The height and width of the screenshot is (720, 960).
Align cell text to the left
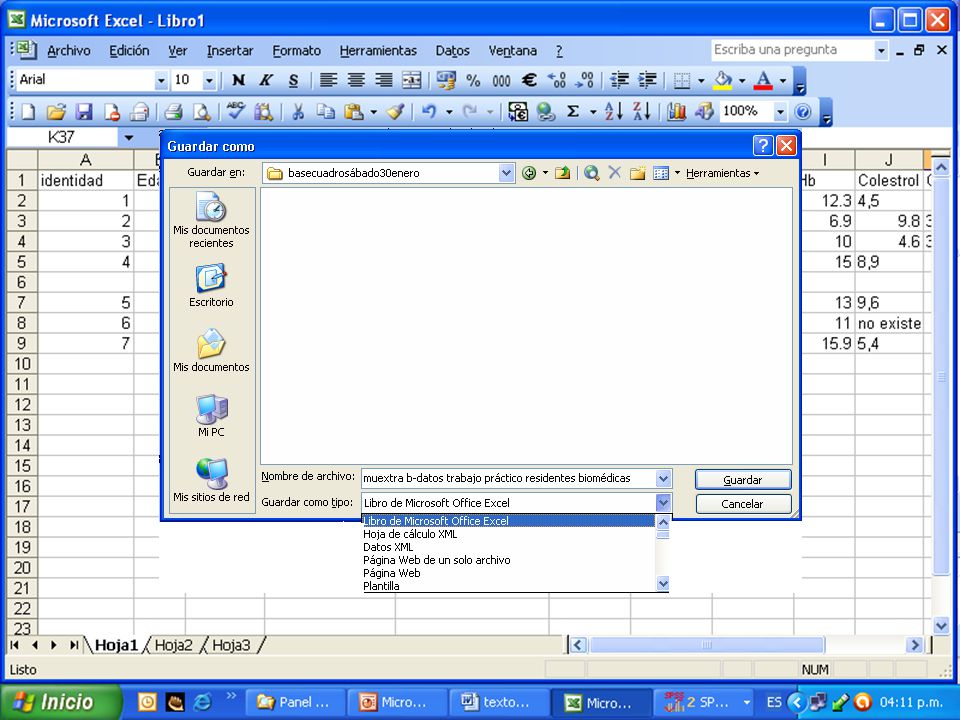click(329, 80)
